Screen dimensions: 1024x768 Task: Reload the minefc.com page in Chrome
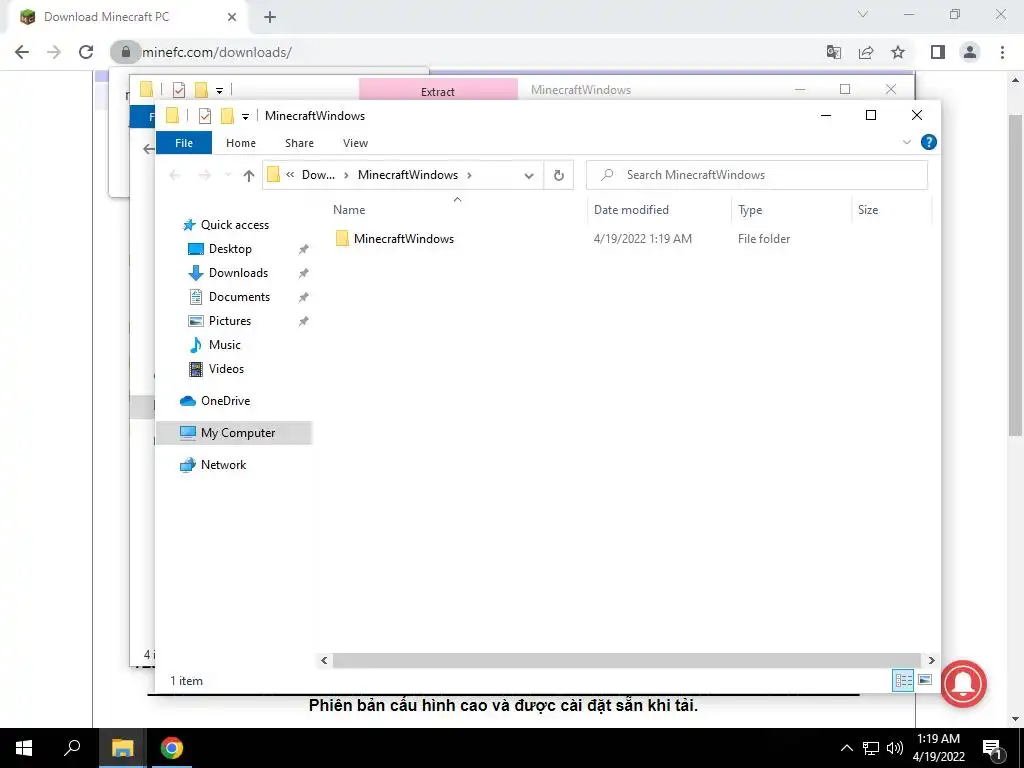pos(86,52)
